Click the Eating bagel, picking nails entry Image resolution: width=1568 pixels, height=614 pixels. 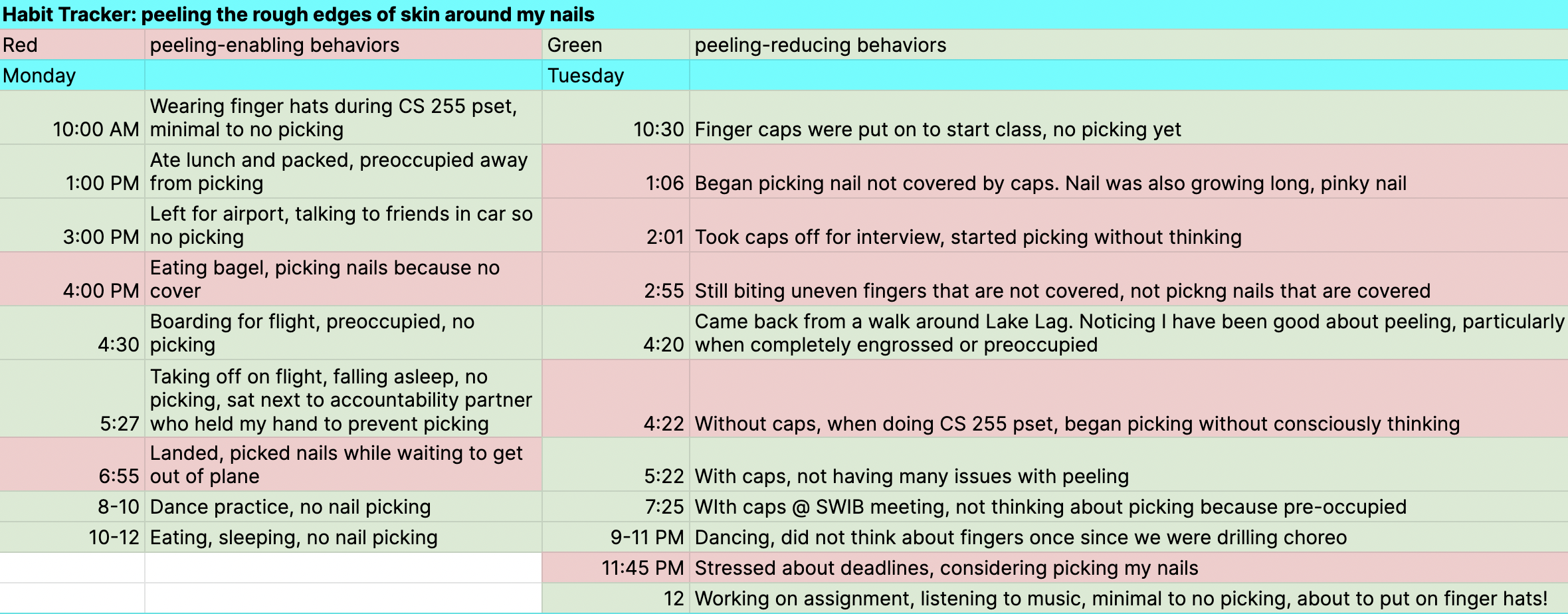[x=343, y=279]
